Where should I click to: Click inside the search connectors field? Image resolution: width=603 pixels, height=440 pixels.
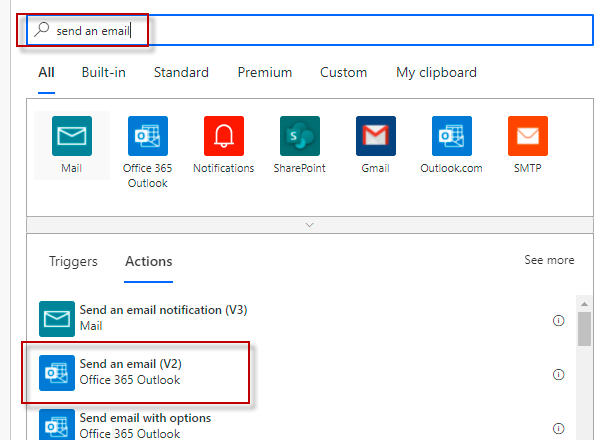310,30
